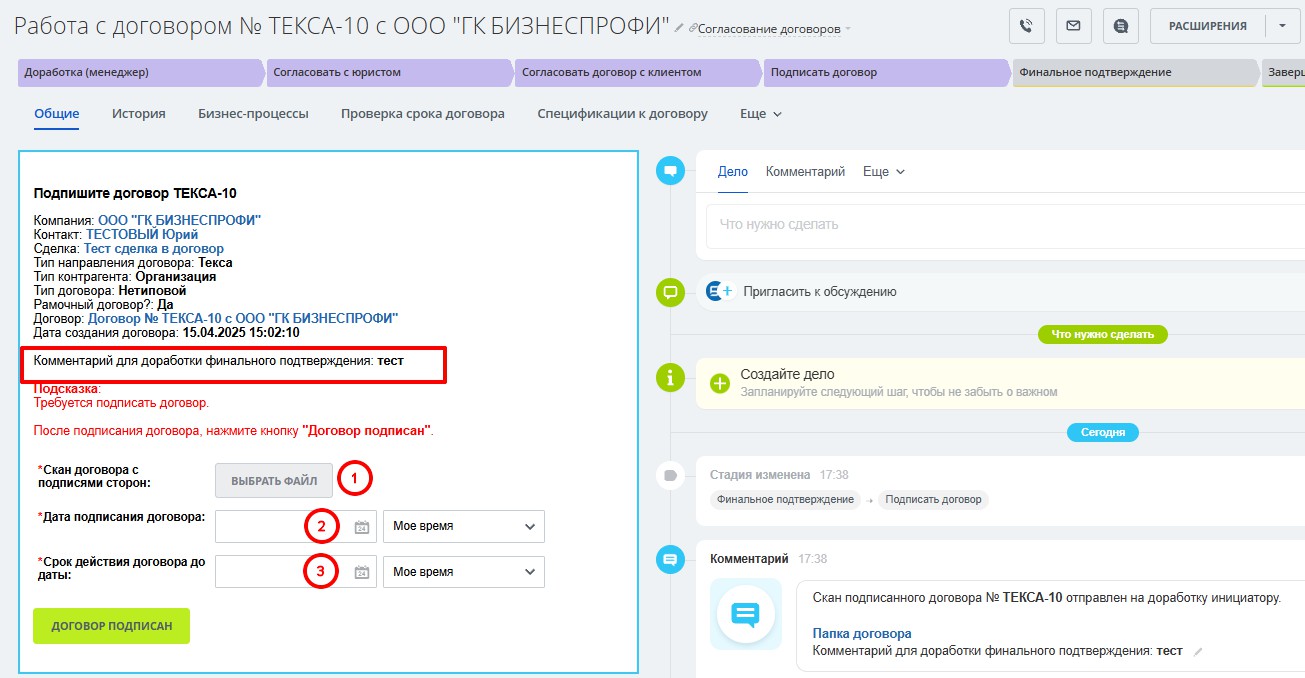Click the blue chat icon beside Дело
Image resolution: width=1305 pixels, height=678 pixels.
[x=670, y=171]
